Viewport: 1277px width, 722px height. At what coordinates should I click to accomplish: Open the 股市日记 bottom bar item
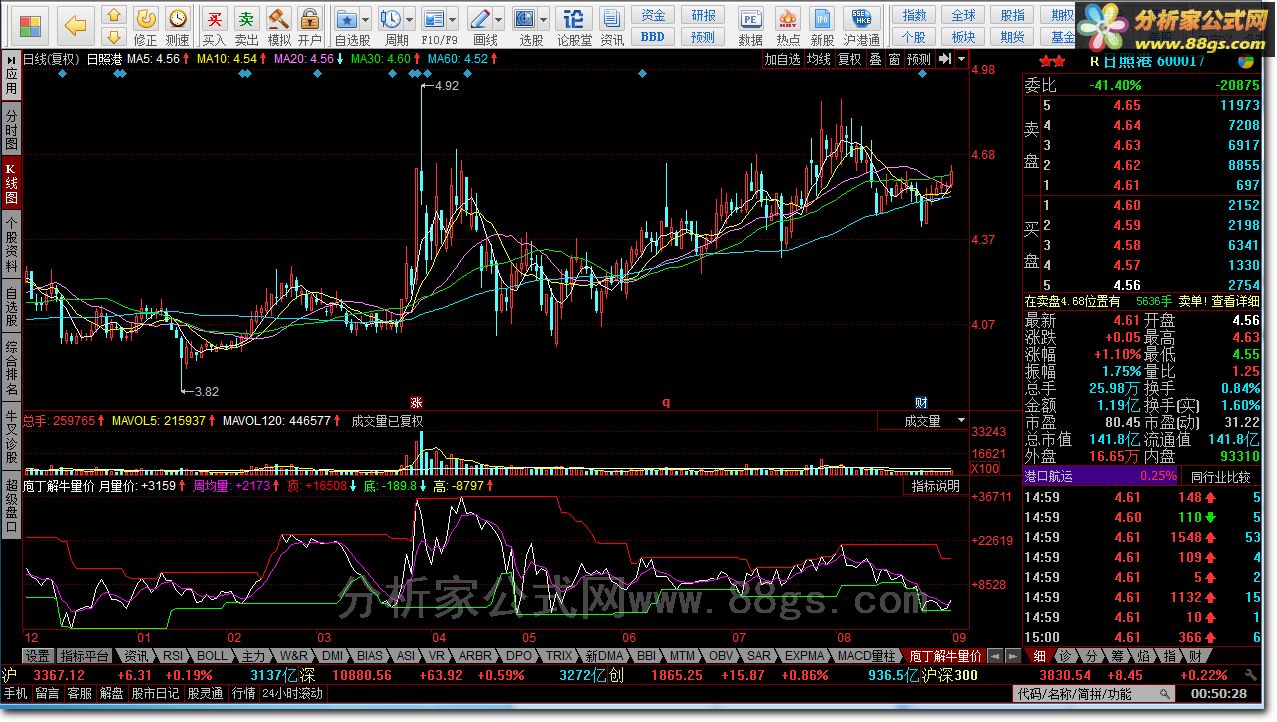154,693
